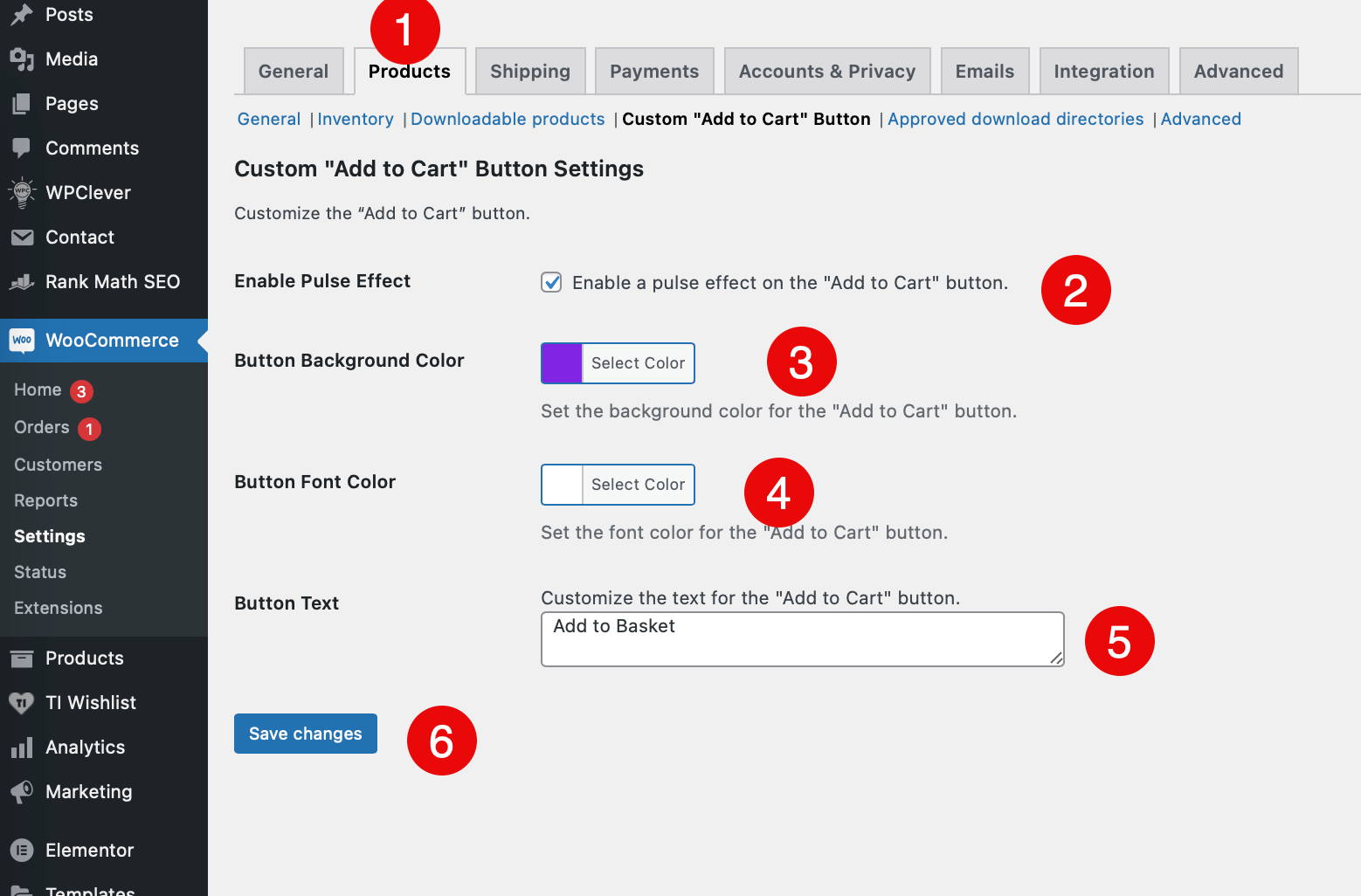Screen dimensions: 1361x896
Task: Open font color Select Color picker
Action: point(638,485)
